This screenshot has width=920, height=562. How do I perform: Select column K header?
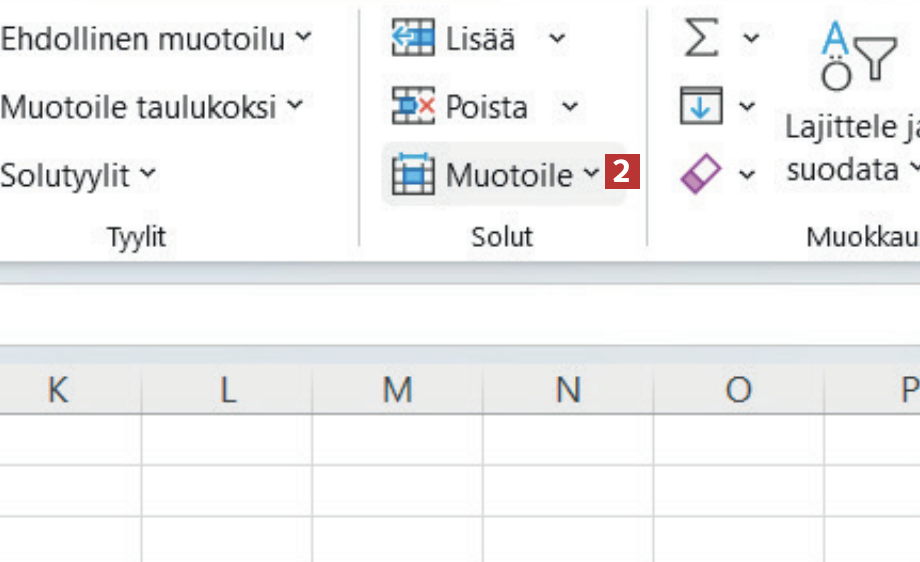click(58, 391)
